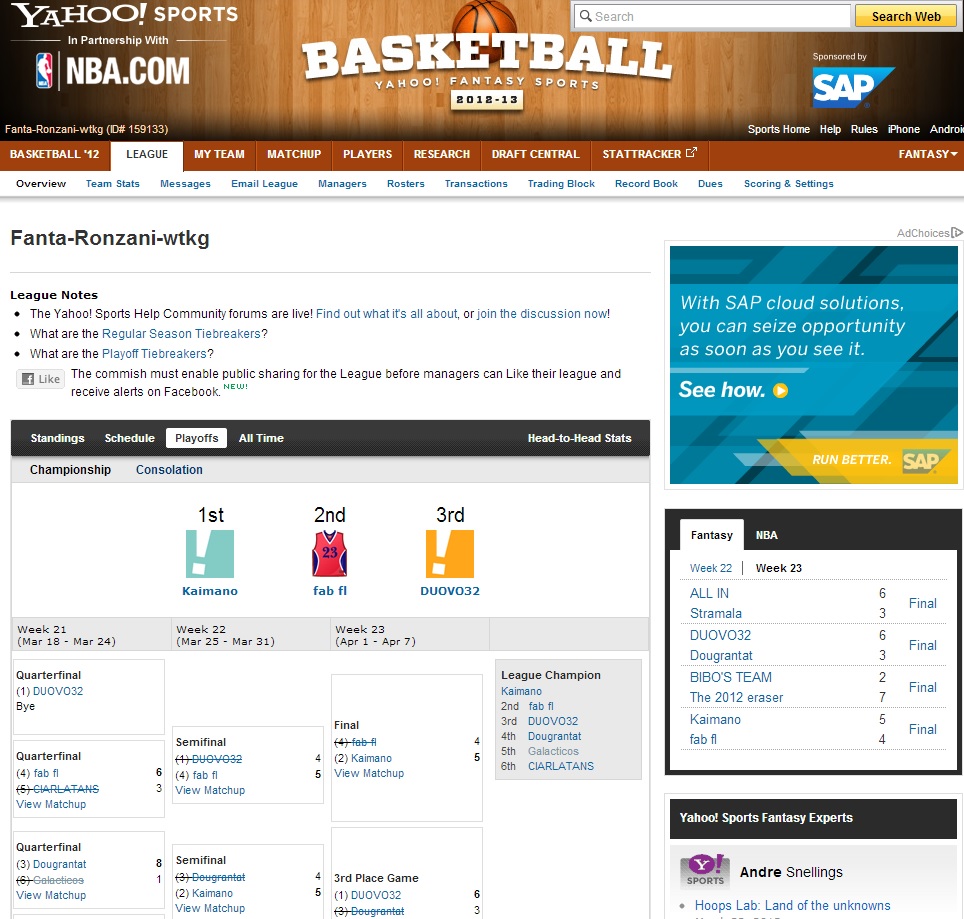964x919 pixels.
Task: Click the SAP sponsor logo in header
Action: [852, 88]
